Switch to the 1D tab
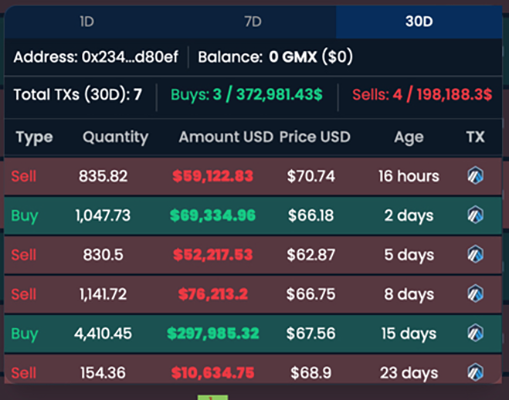The image size is (509, 400). (x=87, y=22)
